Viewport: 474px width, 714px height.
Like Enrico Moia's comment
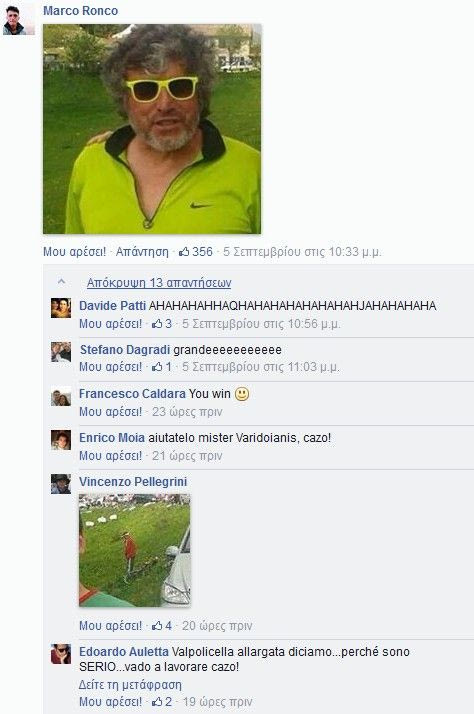(111, 455)
